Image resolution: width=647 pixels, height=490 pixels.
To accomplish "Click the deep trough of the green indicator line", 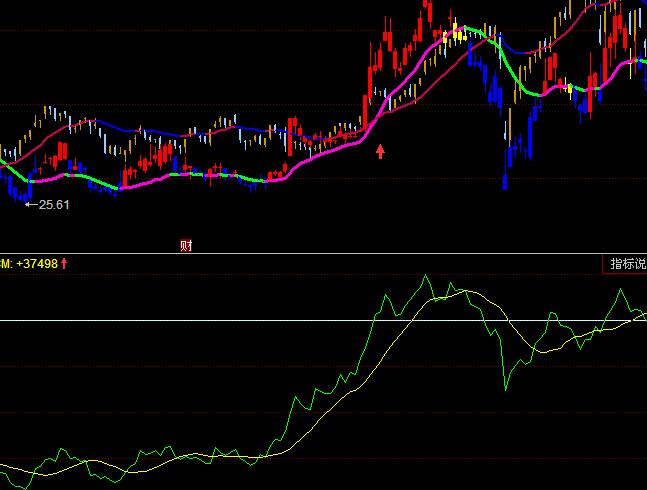I will [x=505, y=387].
